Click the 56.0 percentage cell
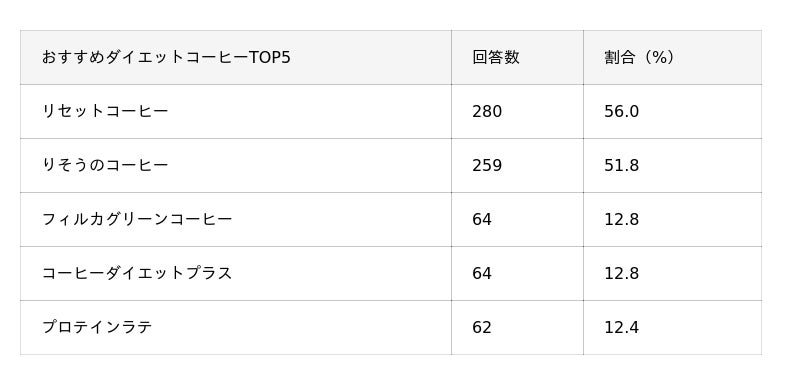The image size is (800, 385). pos(672,111)
